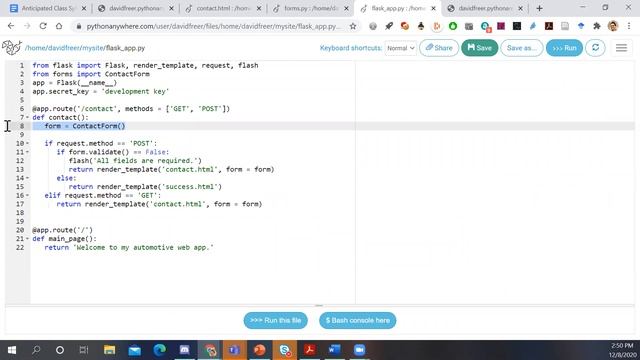Open Discord from taskbar

click(x=184, y=350)
